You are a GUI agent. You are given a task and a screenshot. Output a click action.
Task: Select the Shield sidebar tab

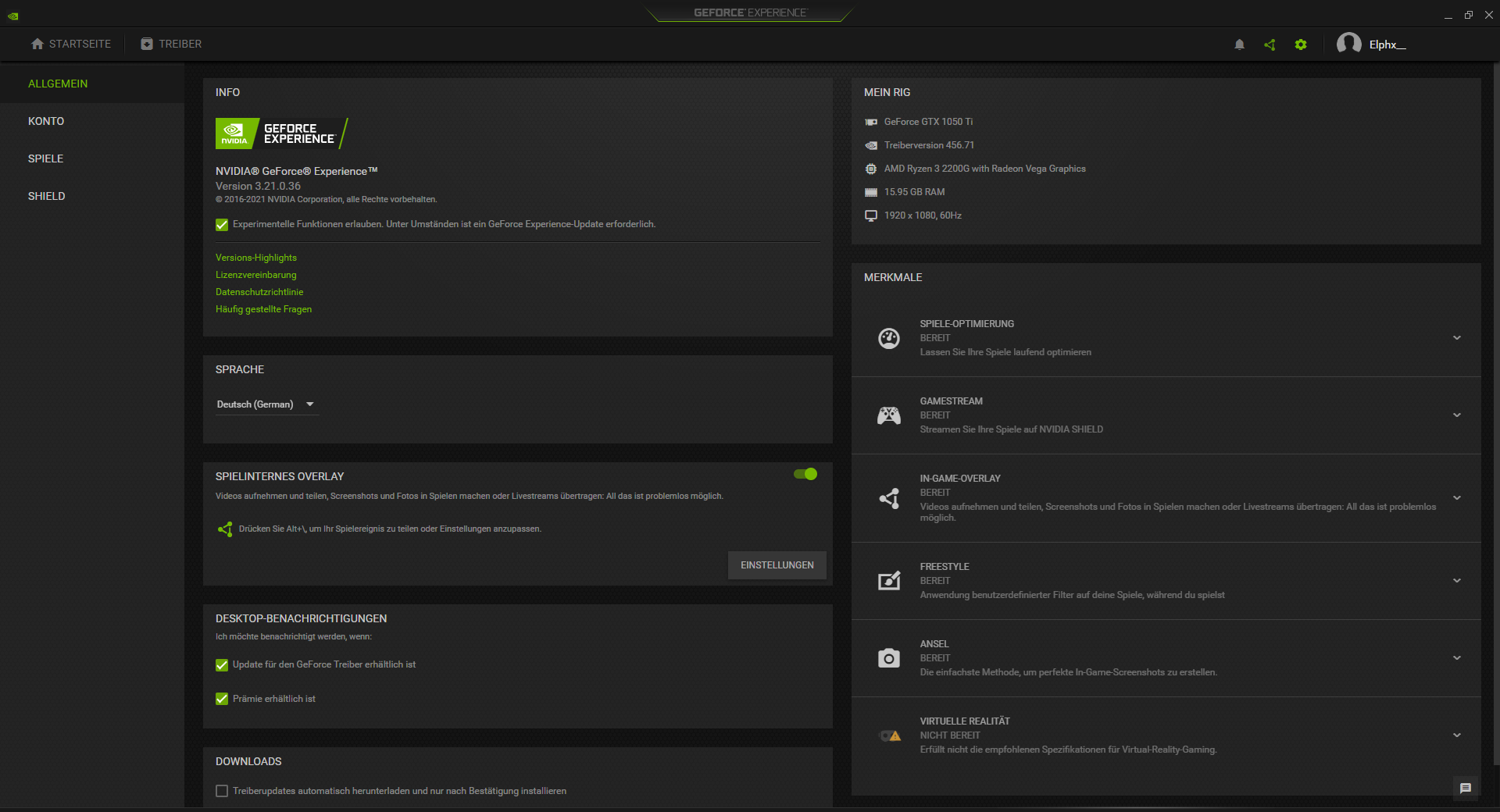92,196
